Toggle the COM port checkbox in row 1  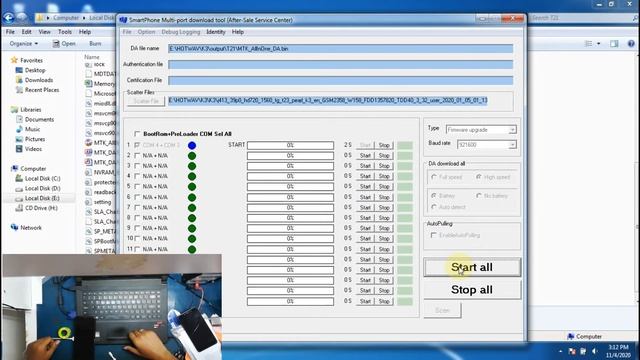[x=137, y=145]
